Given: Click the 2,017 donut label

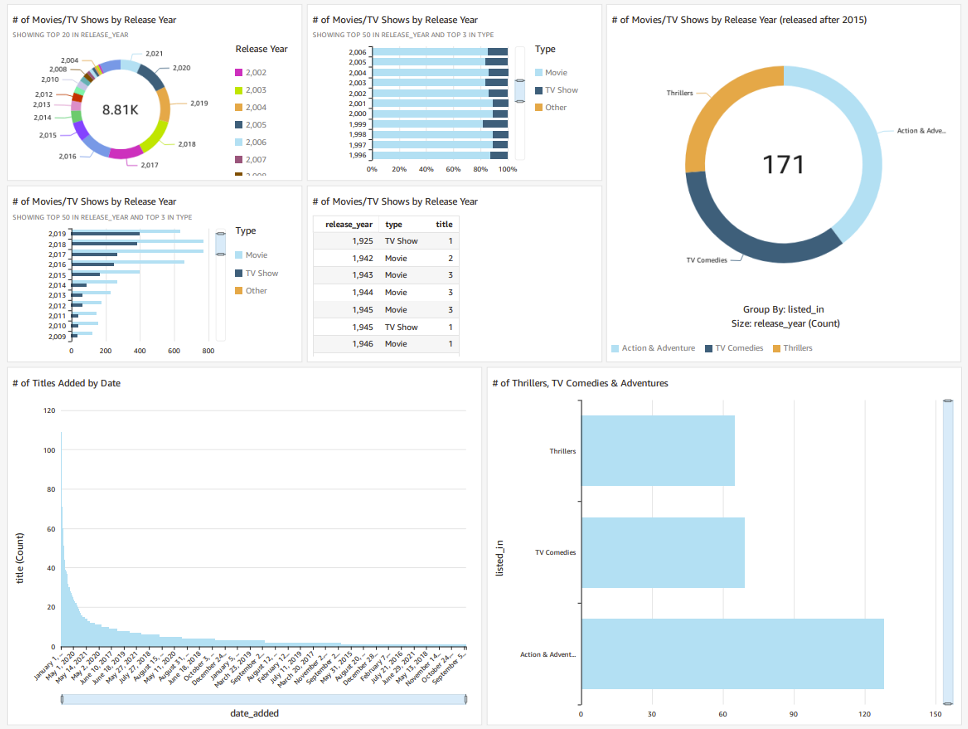Looking at the screenshot, I should [149, 165].
